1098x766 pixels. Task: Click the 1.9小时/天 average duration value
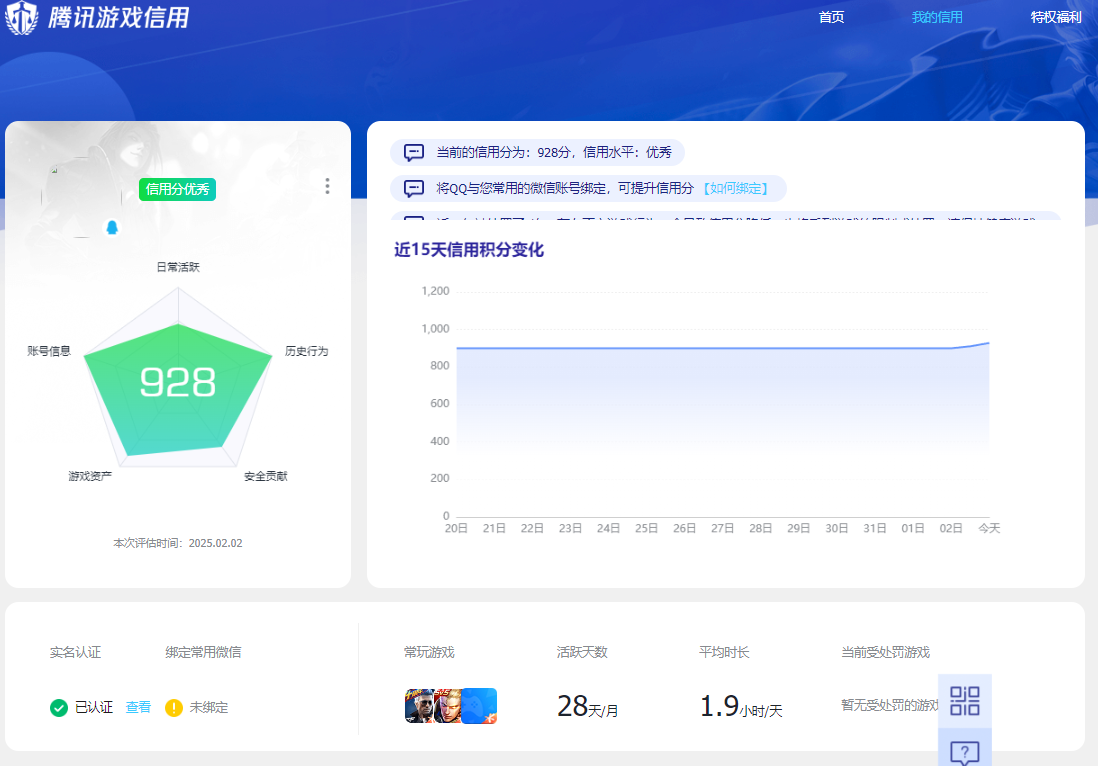pyautogui.click(x=741, y=706)
